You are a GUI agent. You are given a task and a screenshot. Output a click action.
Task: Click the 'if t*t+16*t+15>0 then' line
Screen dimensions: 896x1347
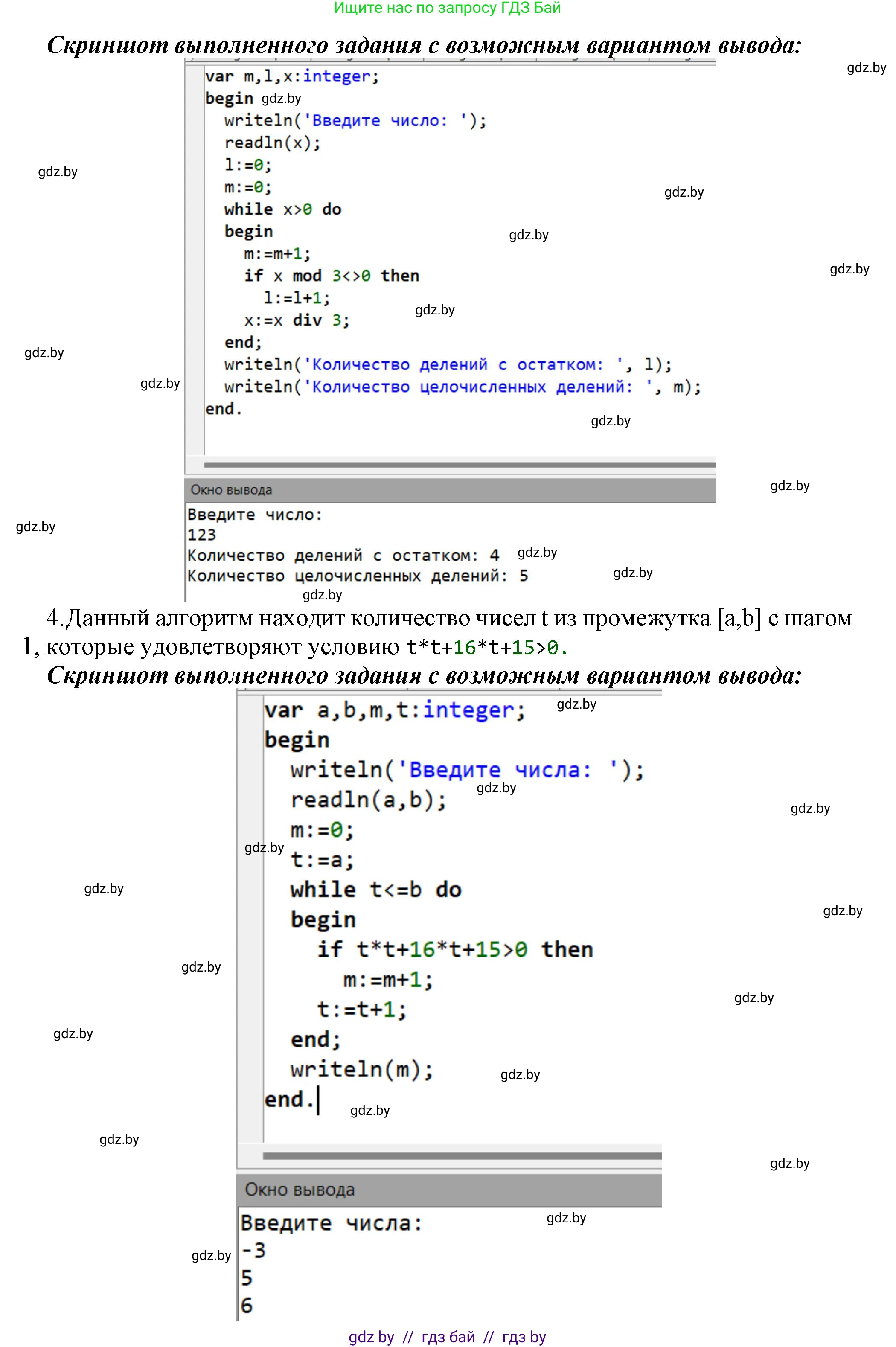point(455,949)
